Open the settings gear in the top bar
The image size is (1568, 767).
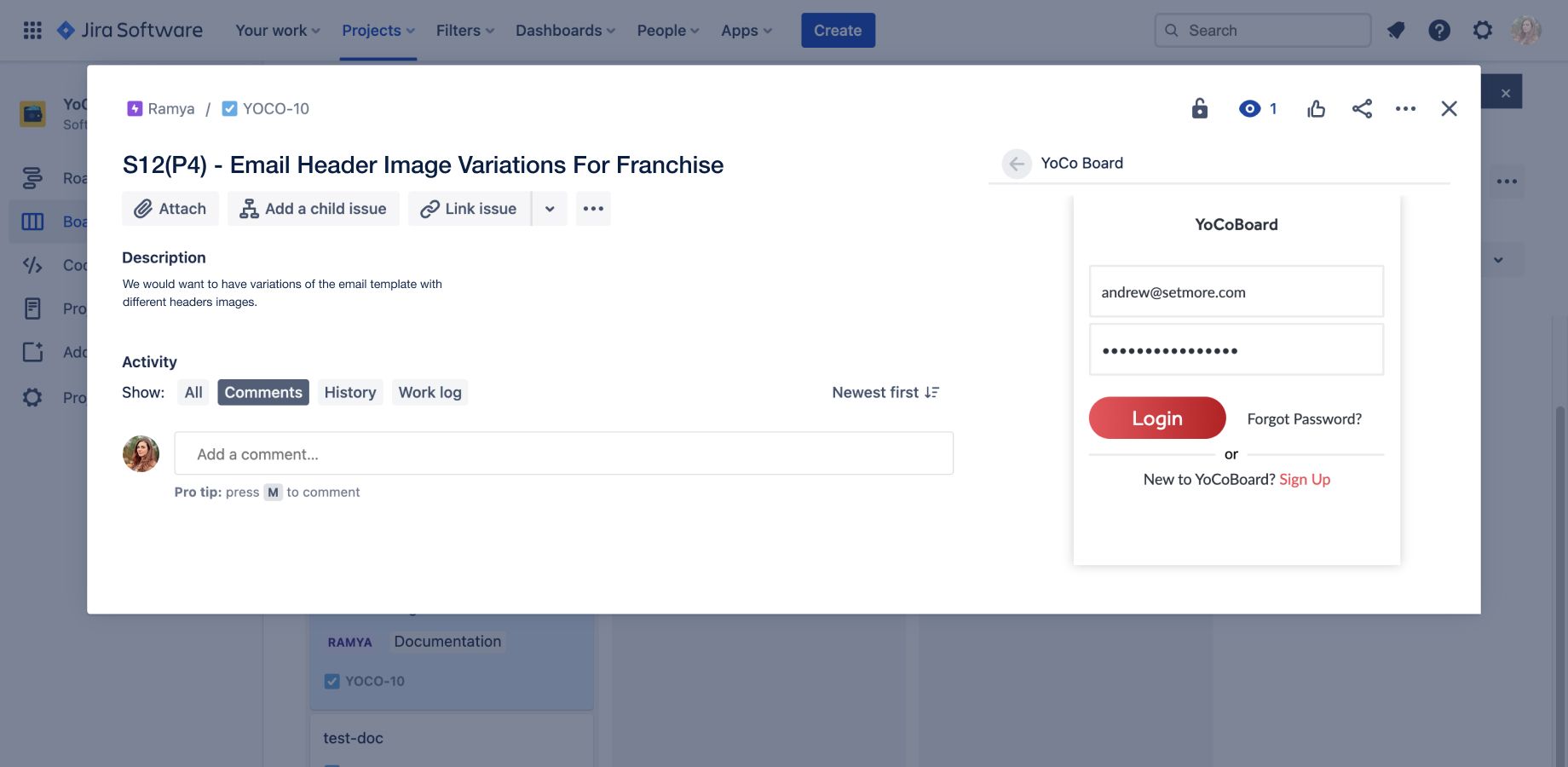[x=1483, y=31]
